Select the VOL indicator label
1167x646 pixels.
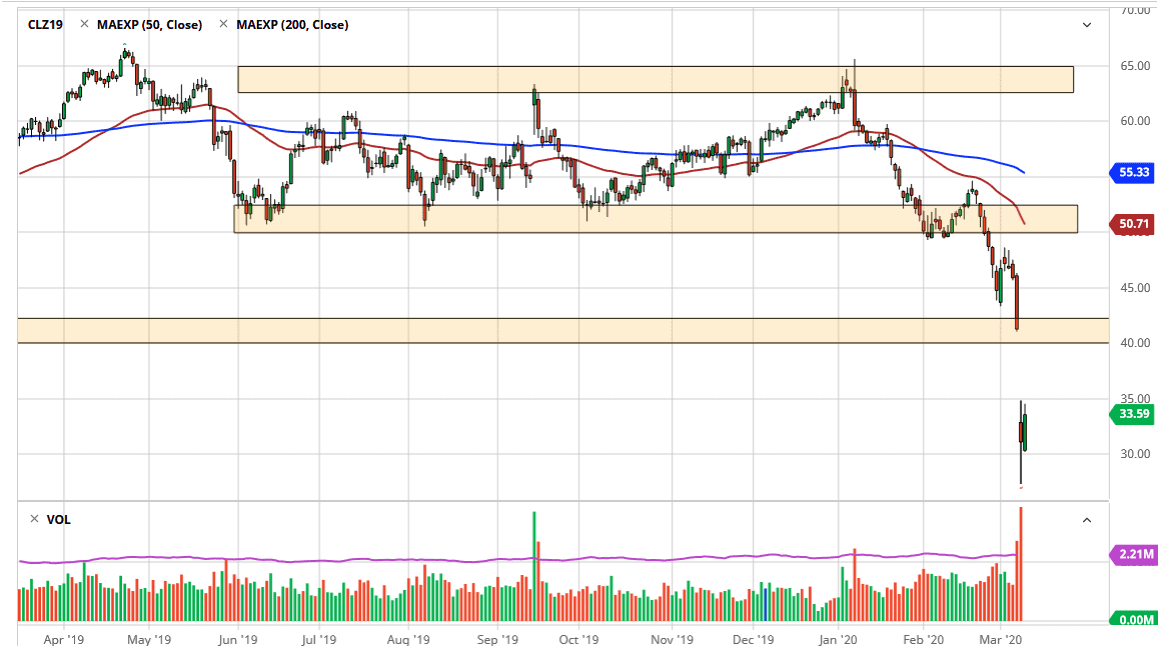pyautogui.click(x=59, y=519)
